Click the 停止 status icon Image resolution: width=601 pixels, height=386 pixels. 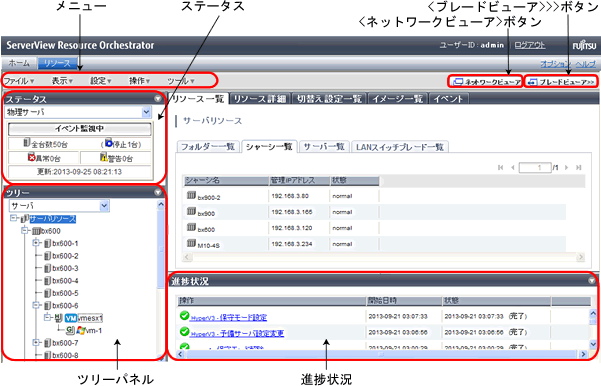[x=108, y=143]
